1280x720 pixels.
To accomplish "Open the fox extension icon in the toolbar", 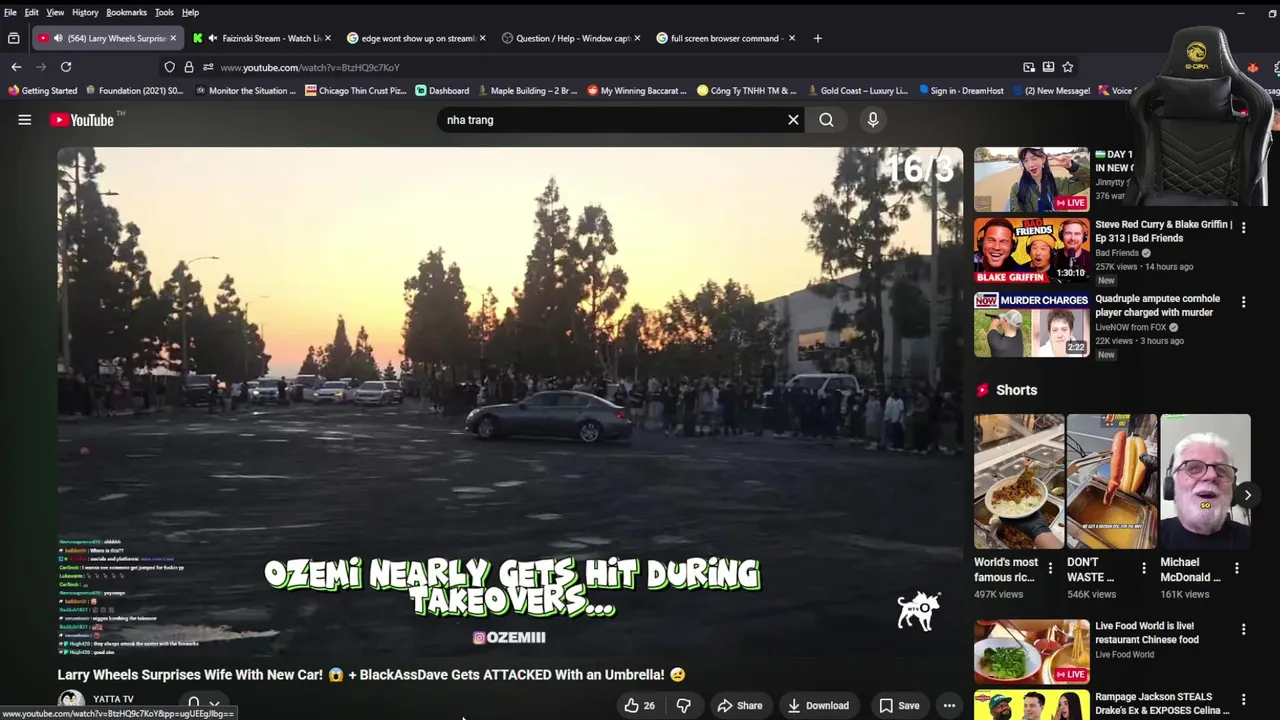I will 1252,67.
